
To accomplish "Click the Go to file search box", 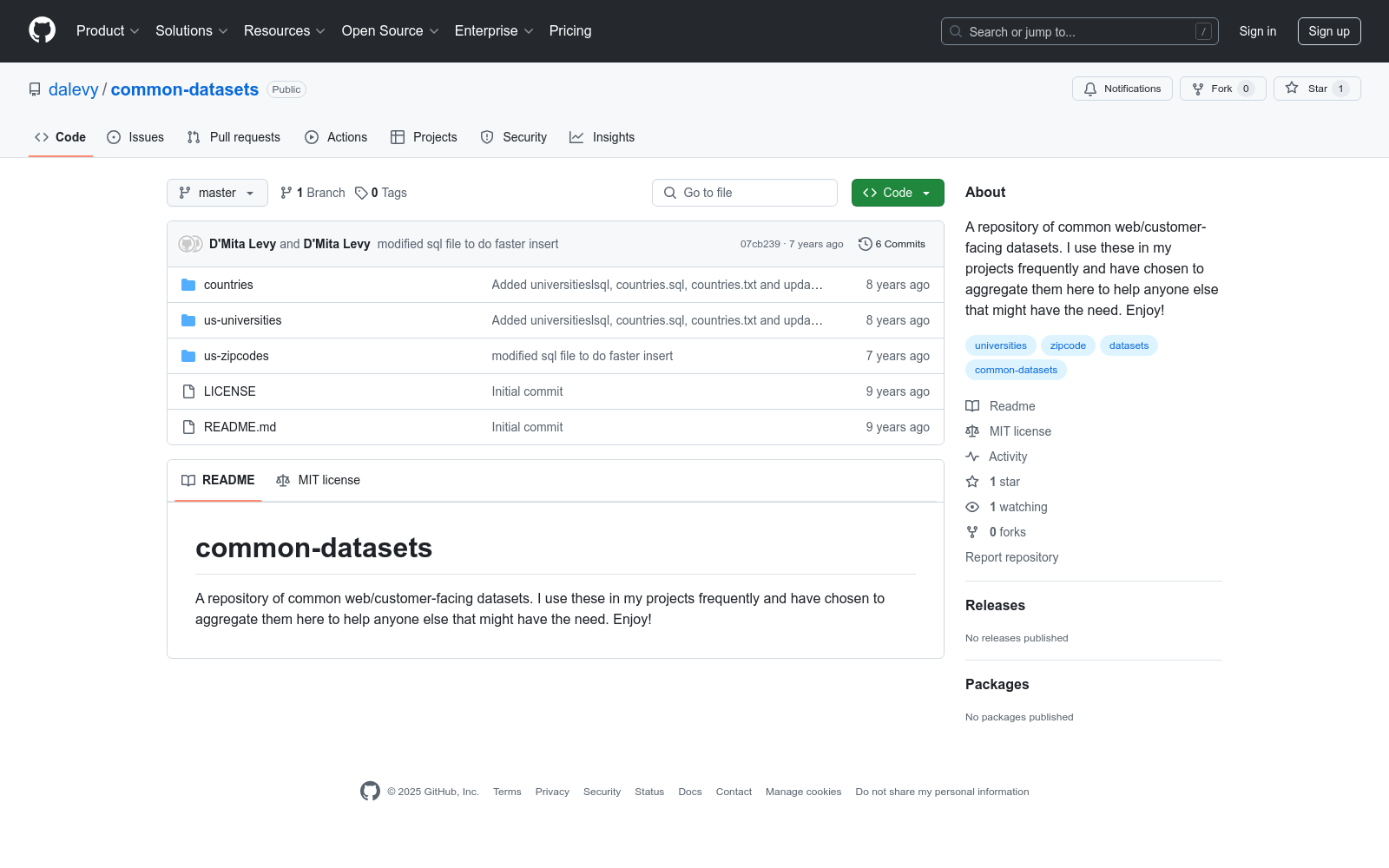I will (745, 193).
